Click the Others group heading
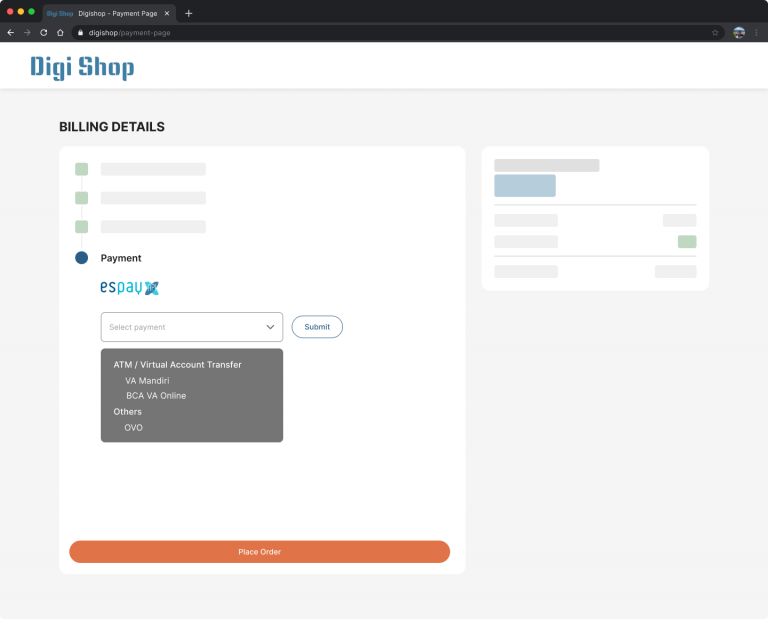 coord(127,412)
